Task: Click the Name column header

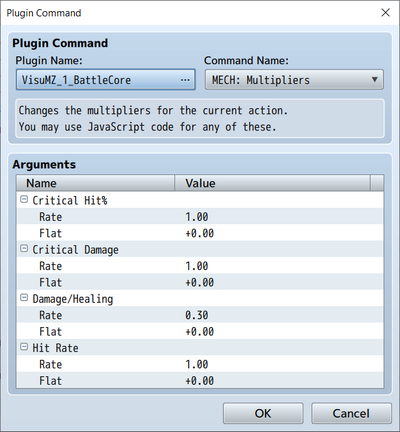Action: coord(96,183)
